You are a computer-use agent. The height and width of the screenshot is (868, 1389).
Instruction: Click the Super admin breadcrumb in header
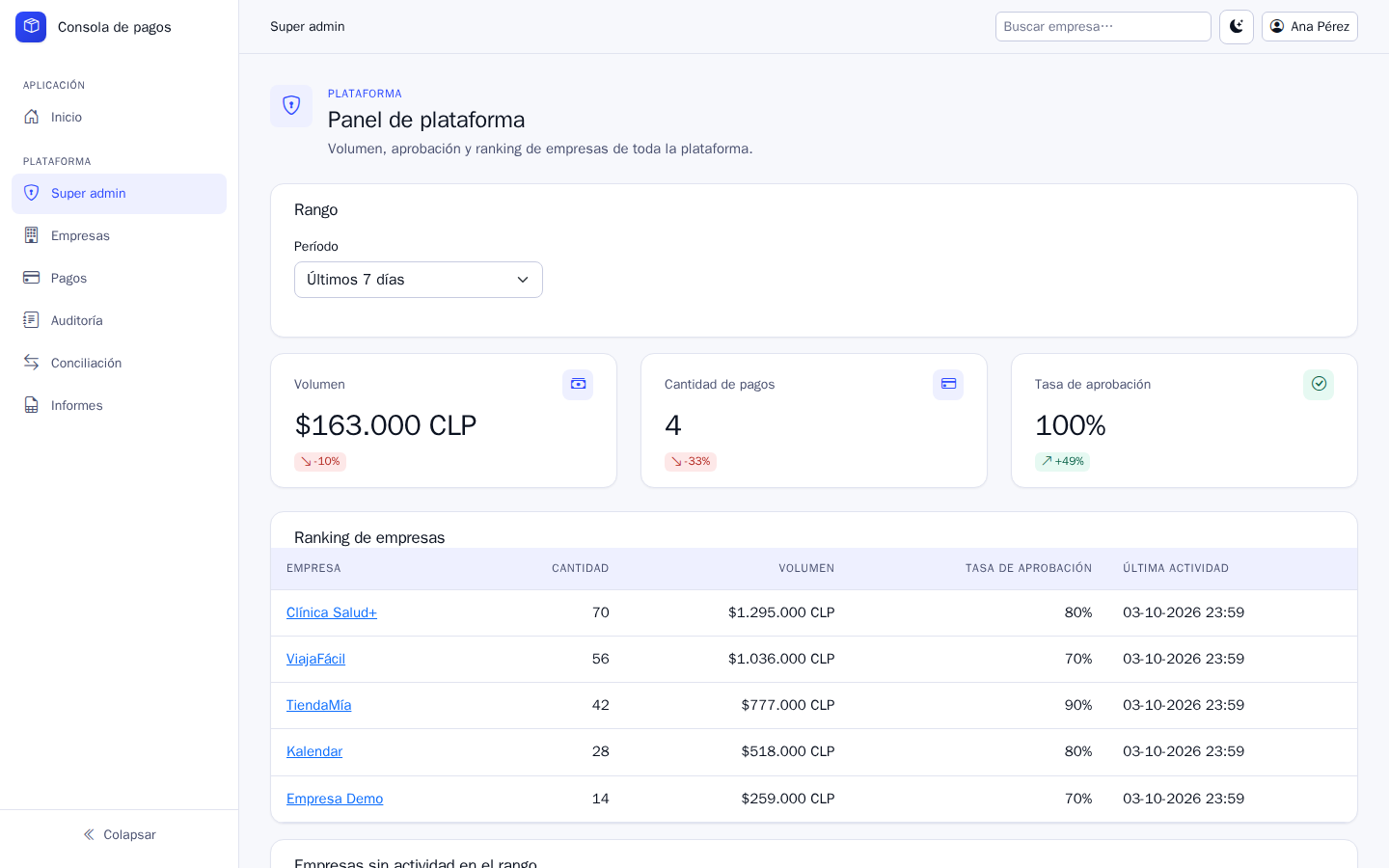pos(308,27)
